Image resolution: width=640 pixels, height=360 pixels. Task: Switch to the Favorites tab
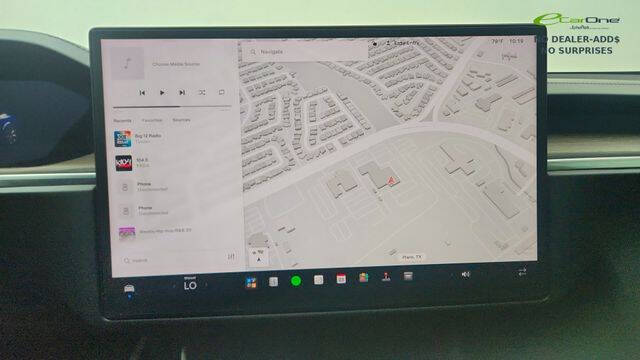[x=152, y=120]
